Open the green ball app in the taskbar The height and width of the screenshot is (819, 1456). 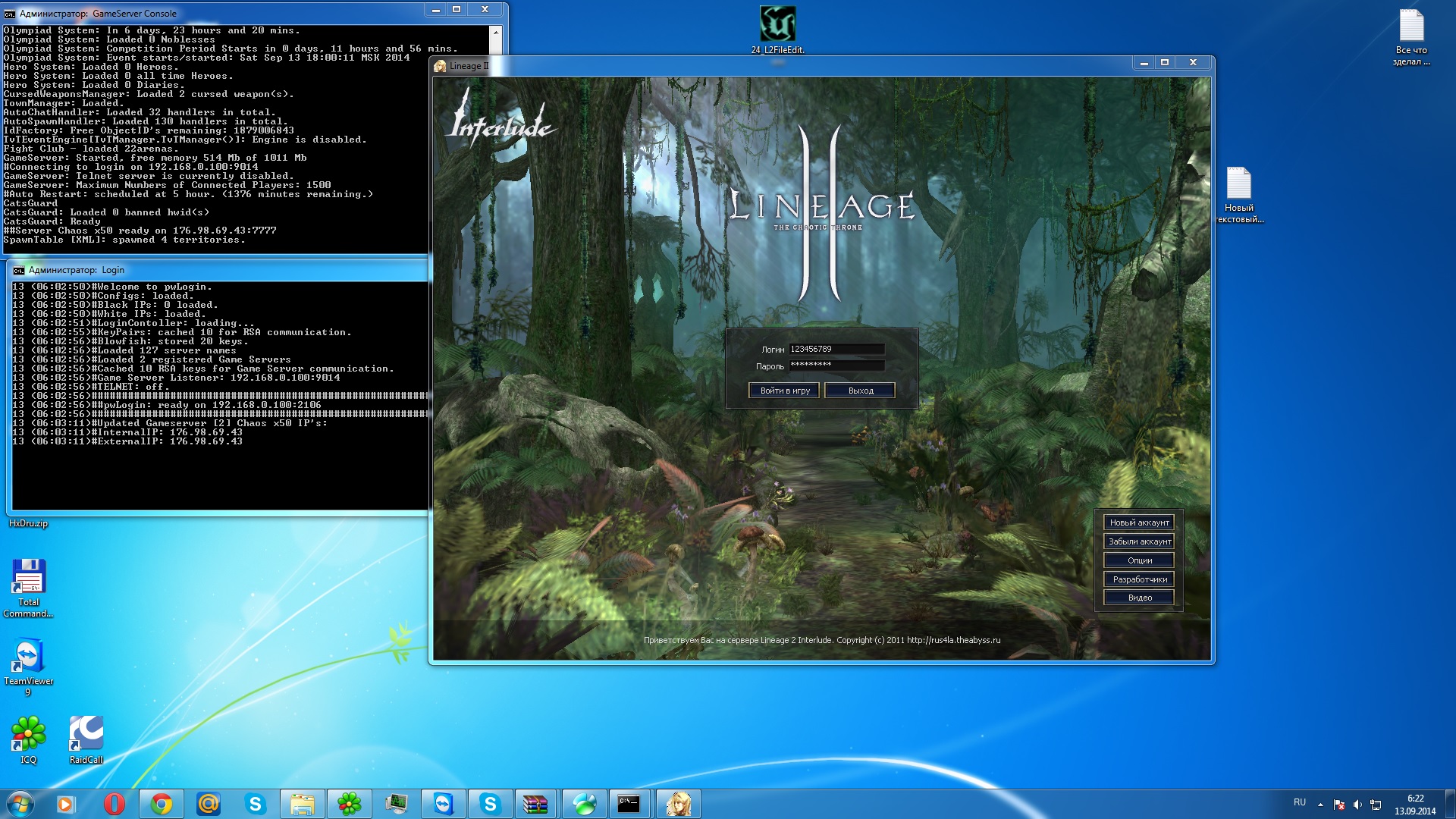click(585, 804)
